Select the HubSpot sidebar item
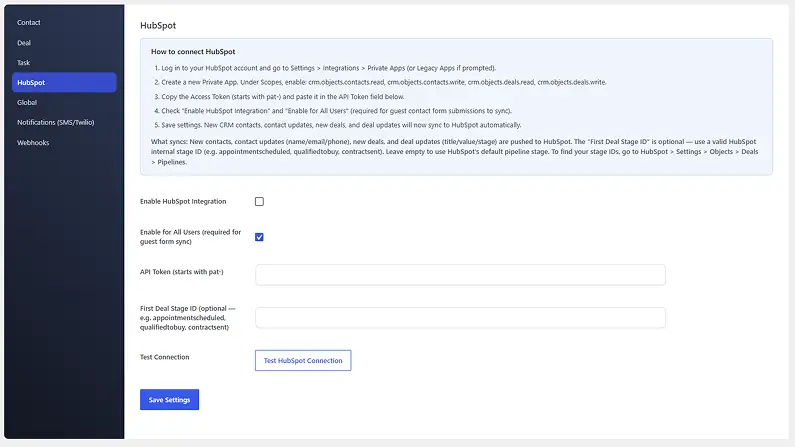Image resolution: width=795 pixels, height=447 pixels. [x=64, y=82]
